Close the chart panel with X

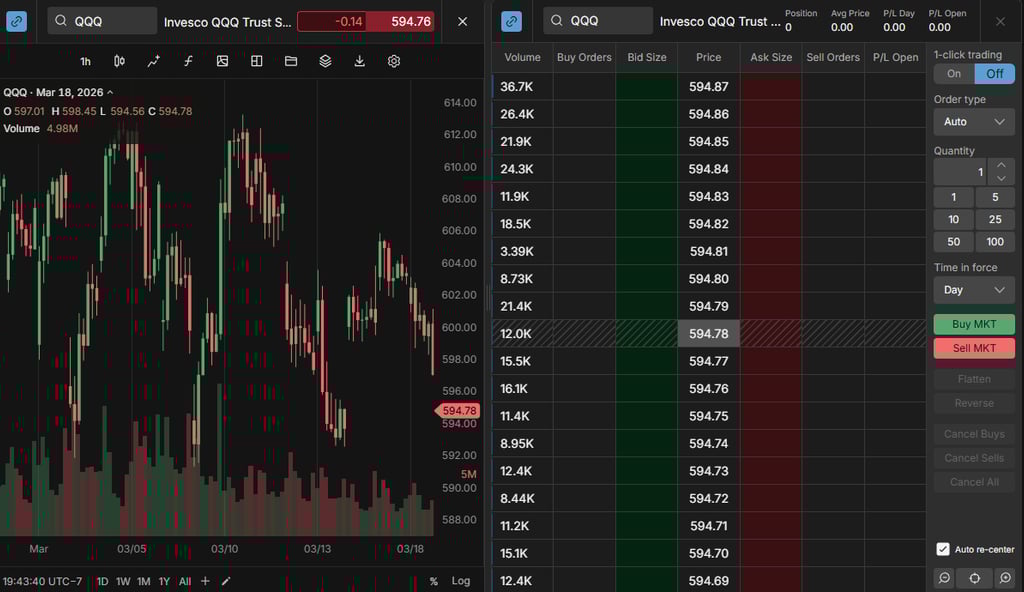coord(462,22)
